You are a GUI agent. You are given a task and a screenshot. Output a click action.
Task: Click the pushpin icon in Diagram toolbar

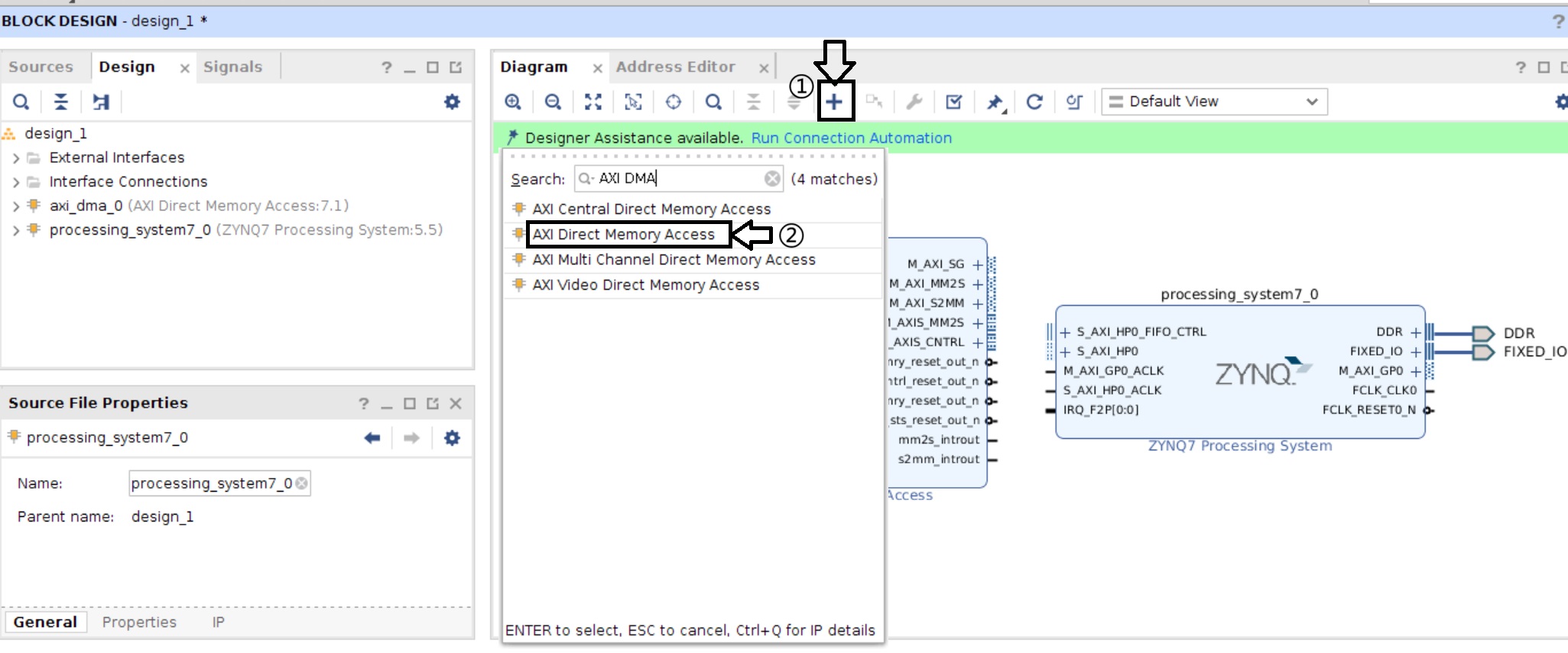(x=995, y=102)
